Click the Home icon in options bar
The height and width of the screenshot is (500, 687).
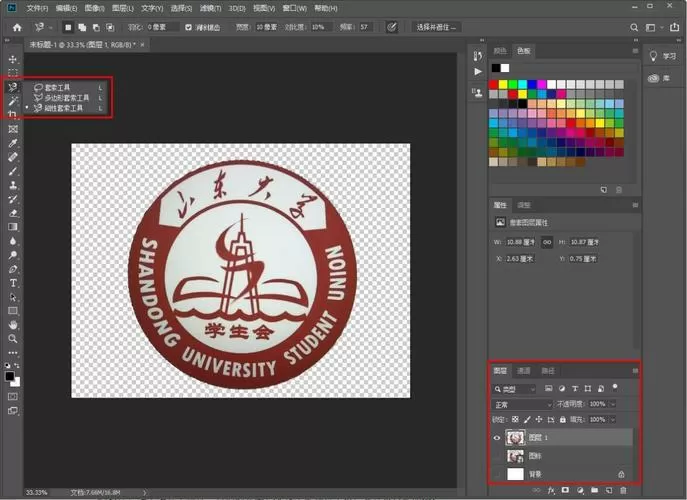pyautogui.click(x=17, y=28)
